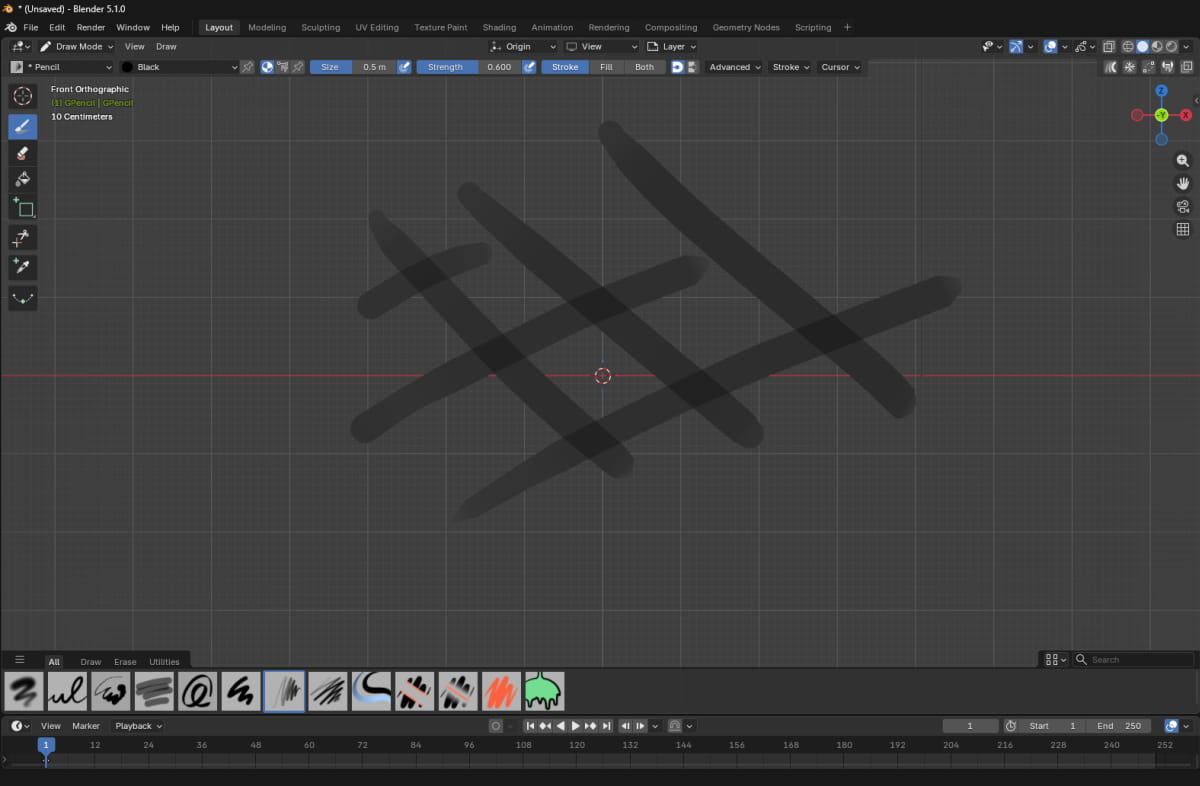This screenshot has height=786, width=1200.
Task: Click the Zoom magnifier viewport icon
Action: [1183, 161]
